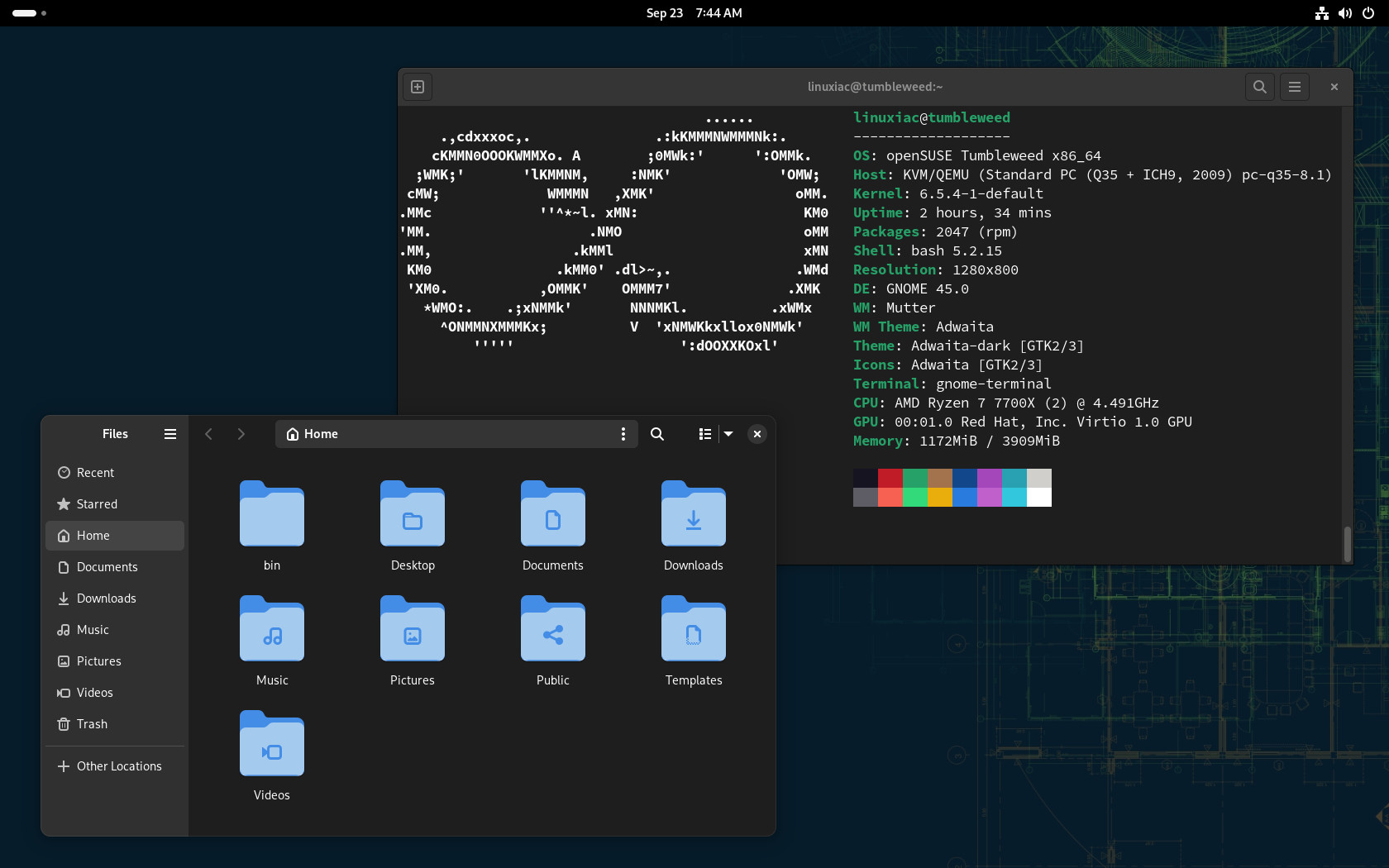Open the Templates folder icon
Viewport: 1389px width, 868px height.
694,628
